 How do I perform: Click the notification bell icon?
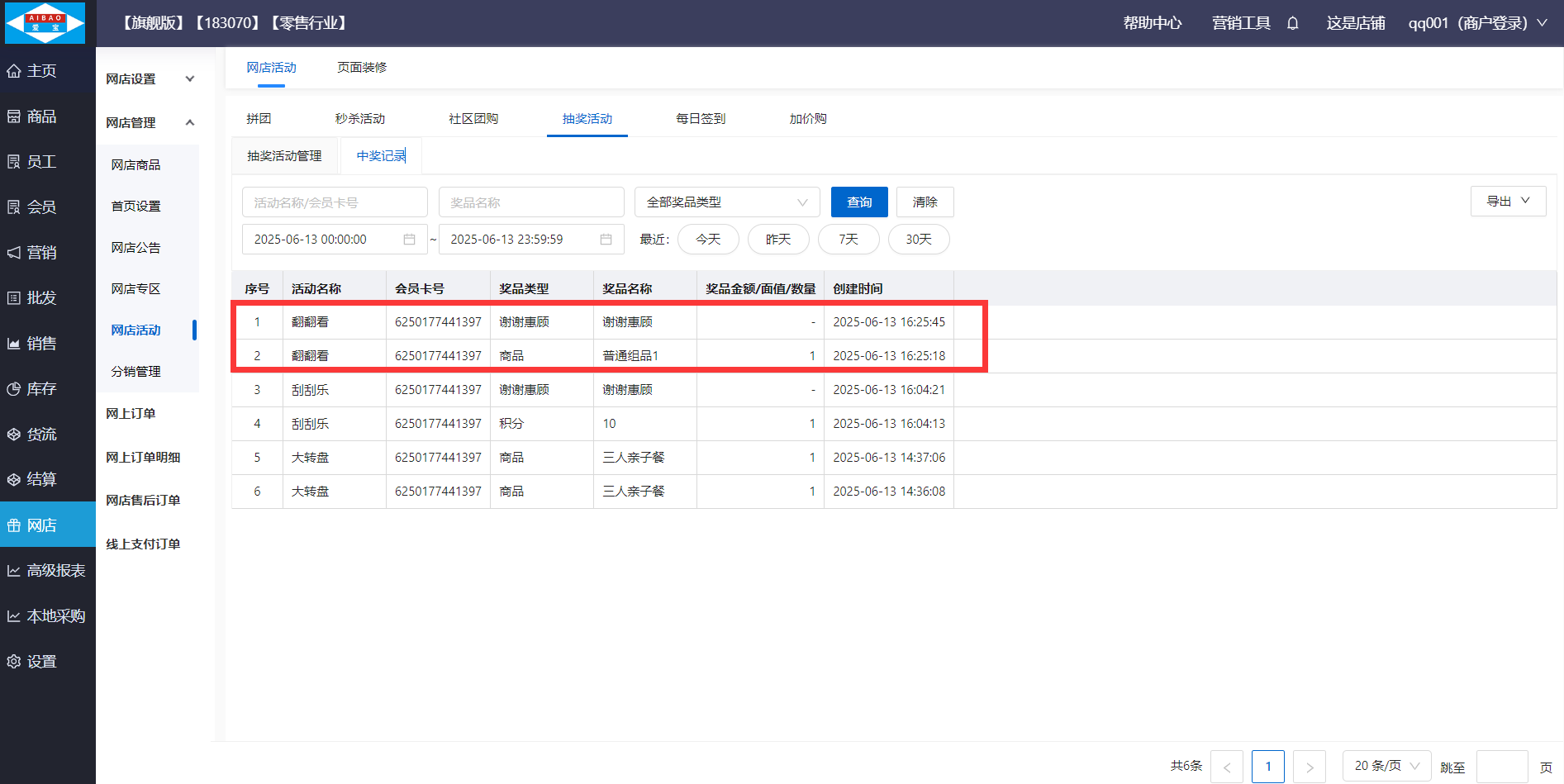pyautogui.click(x=1292, y=23)
